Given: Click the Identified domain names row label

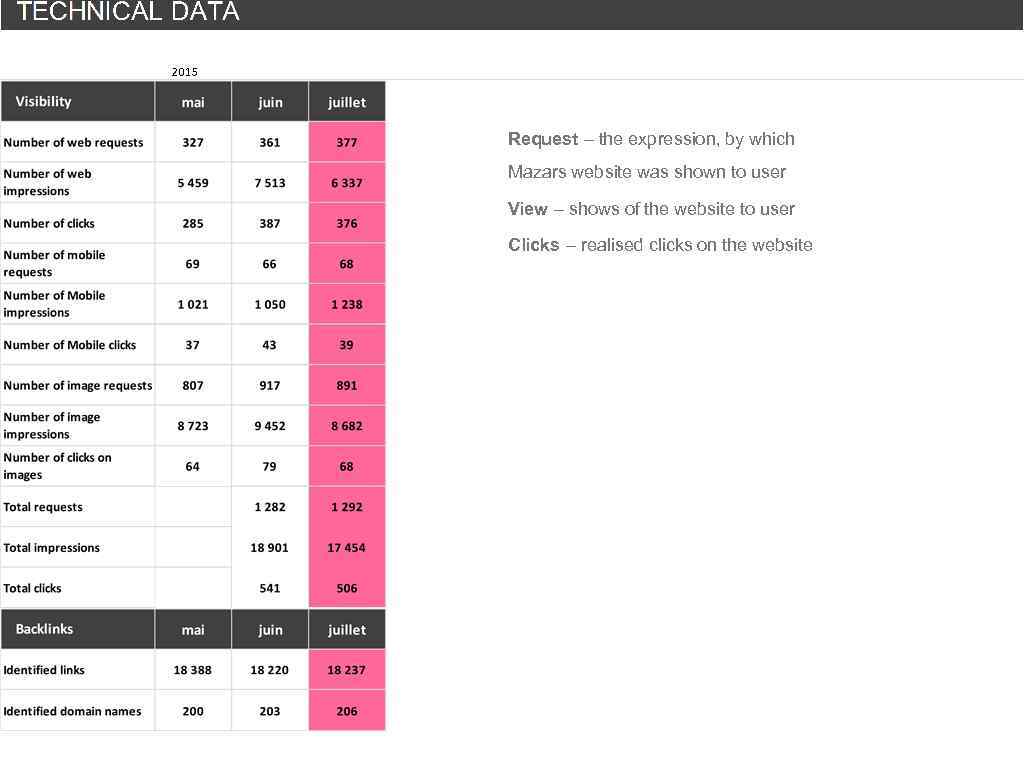Looking at the screenshot, I should pyautogui.click(x=71, y=711).
